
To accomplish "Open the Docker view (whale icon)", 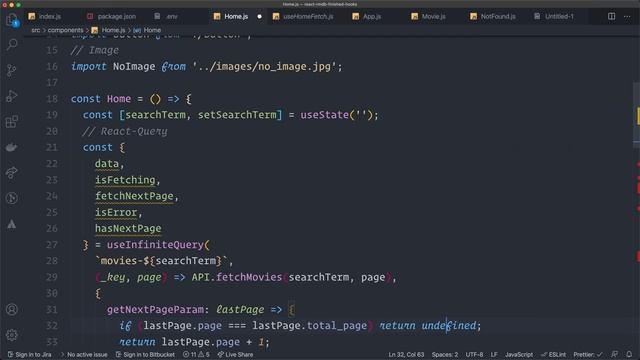I will pyautogui.click(x=12, y=147).
